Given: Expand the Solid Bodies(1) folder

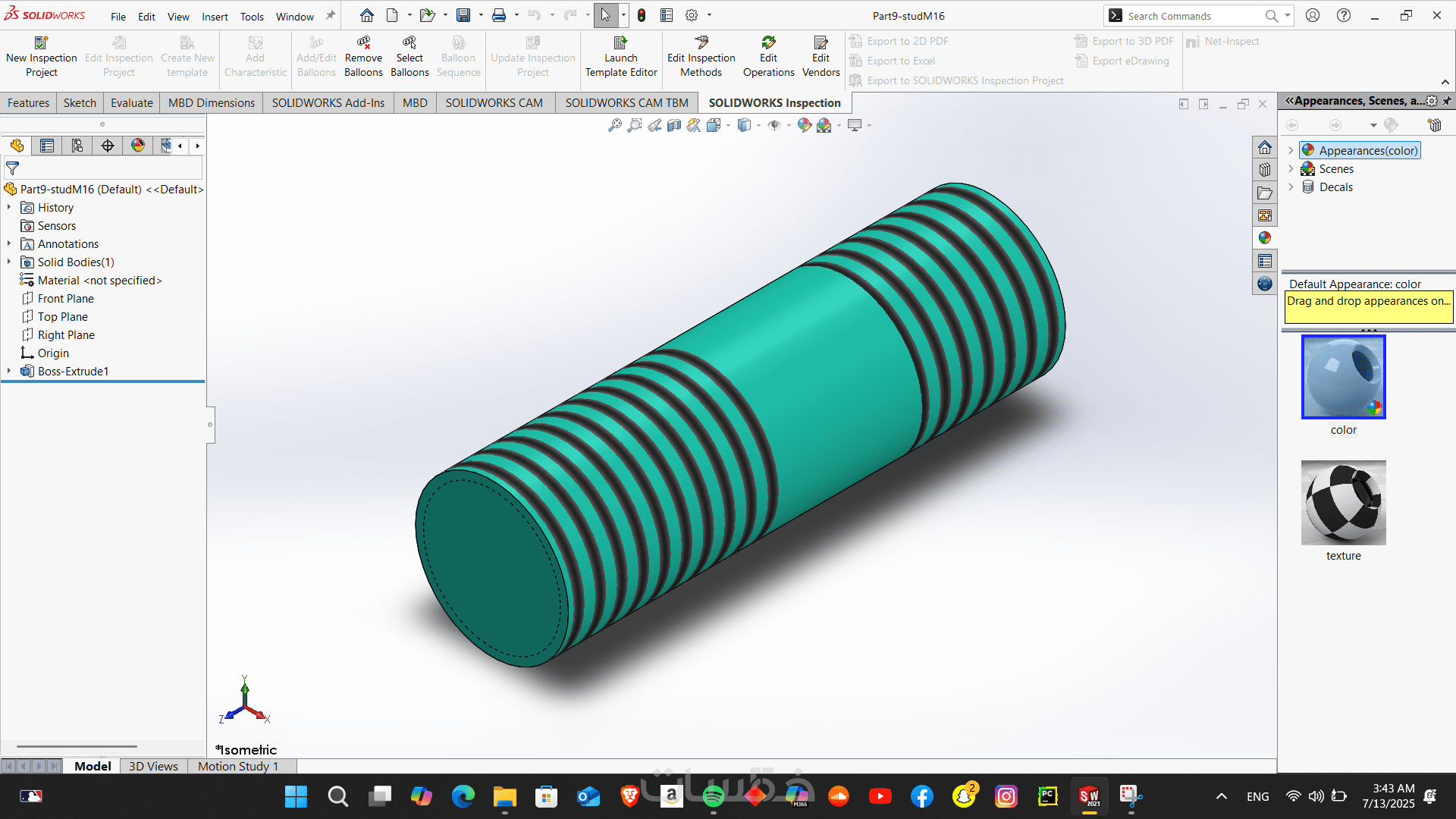Looking at the screenshot, I should click(x=9, y=262).
